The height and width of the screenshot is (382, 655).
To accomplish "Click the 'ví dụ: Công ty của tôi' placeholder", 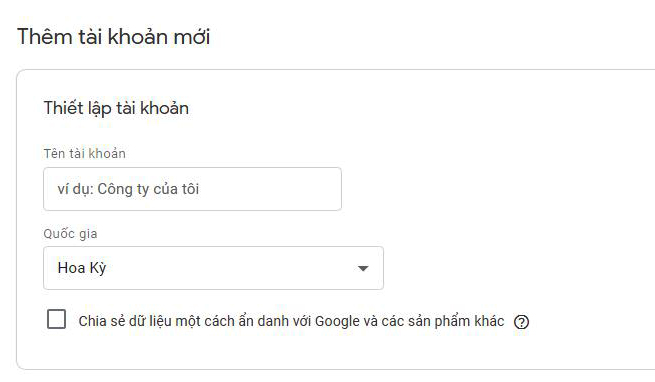I will 128,189.
